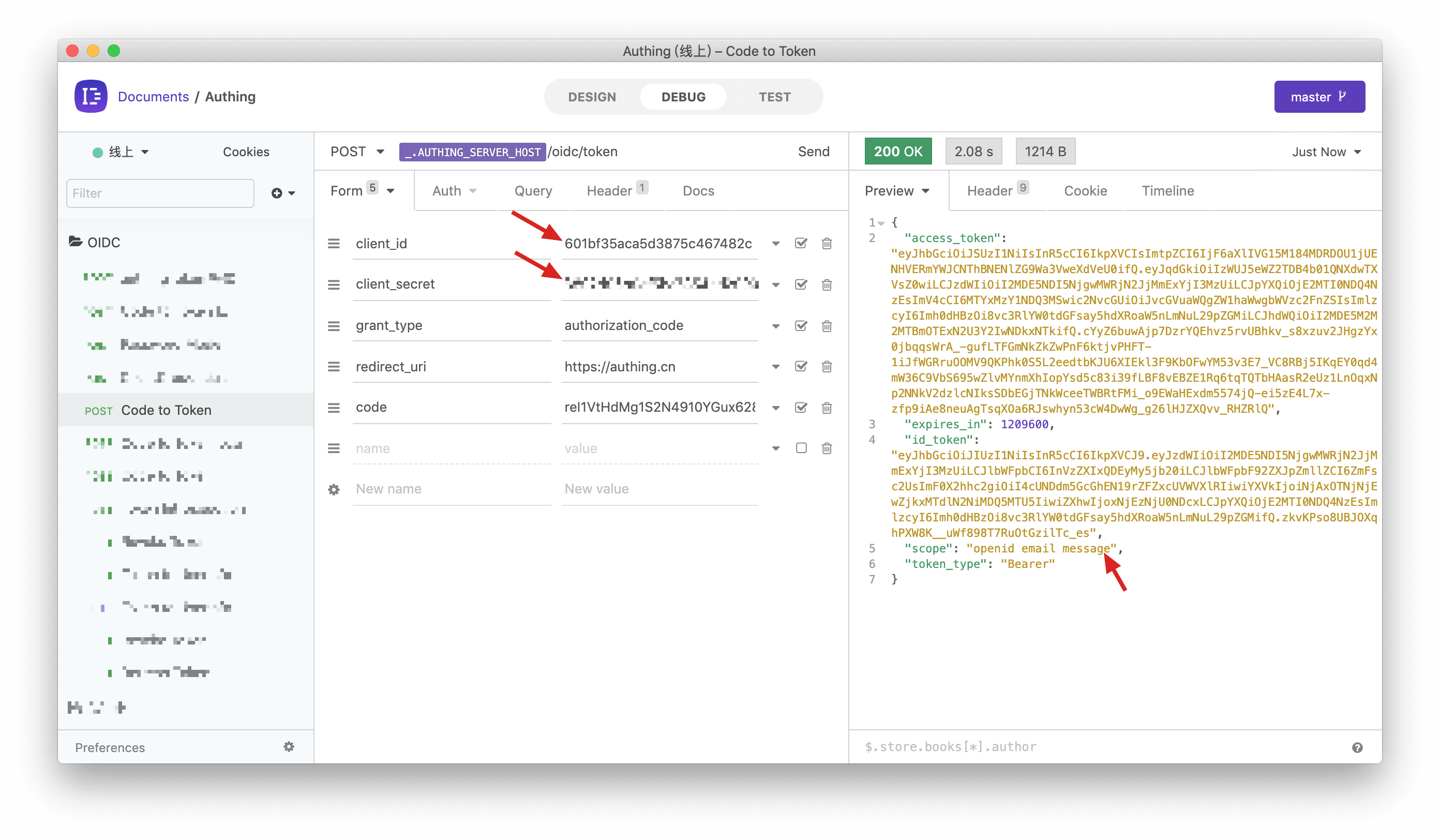The width and height of the screenshot is (1440, 840).
Task: Click the gear icon beside New name
Action: (x=334, y=489)
